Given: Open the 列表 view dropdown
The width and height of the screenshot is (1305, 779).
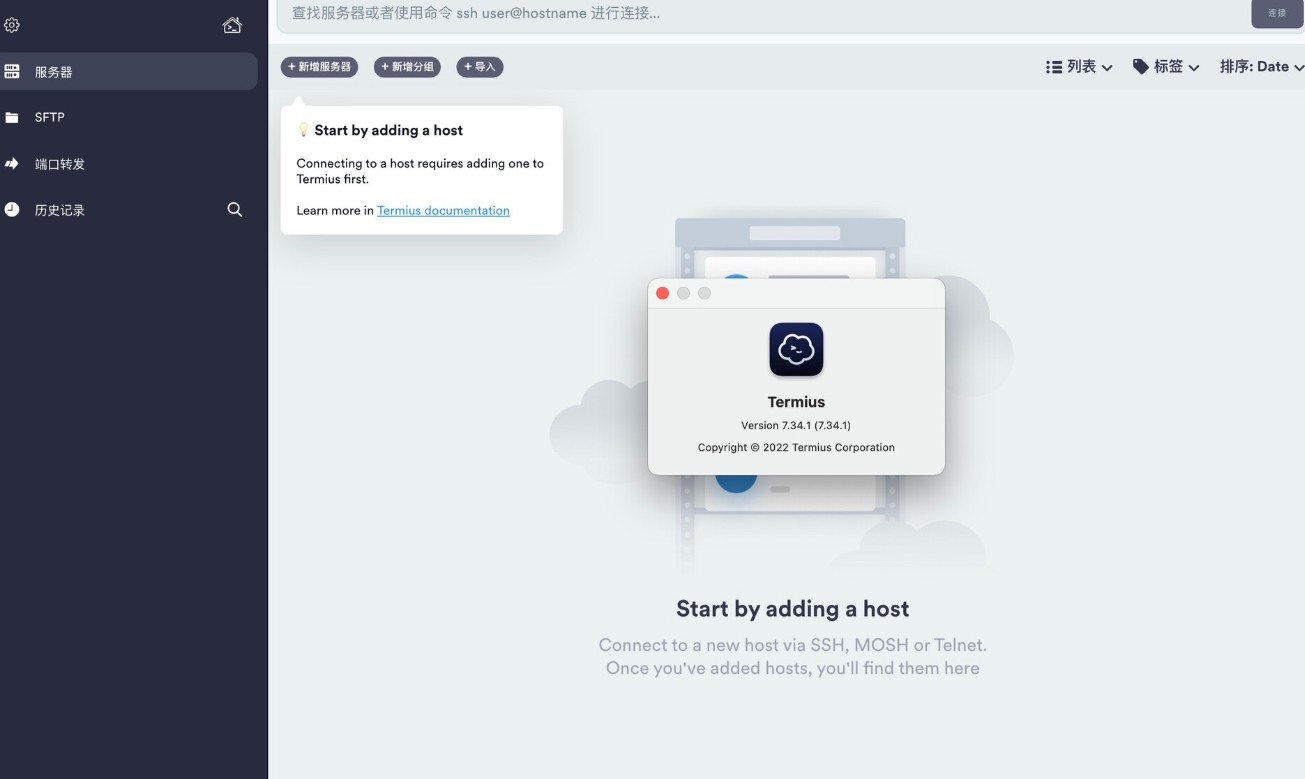Looking at the screenshot, I should tap(1079, 67).
